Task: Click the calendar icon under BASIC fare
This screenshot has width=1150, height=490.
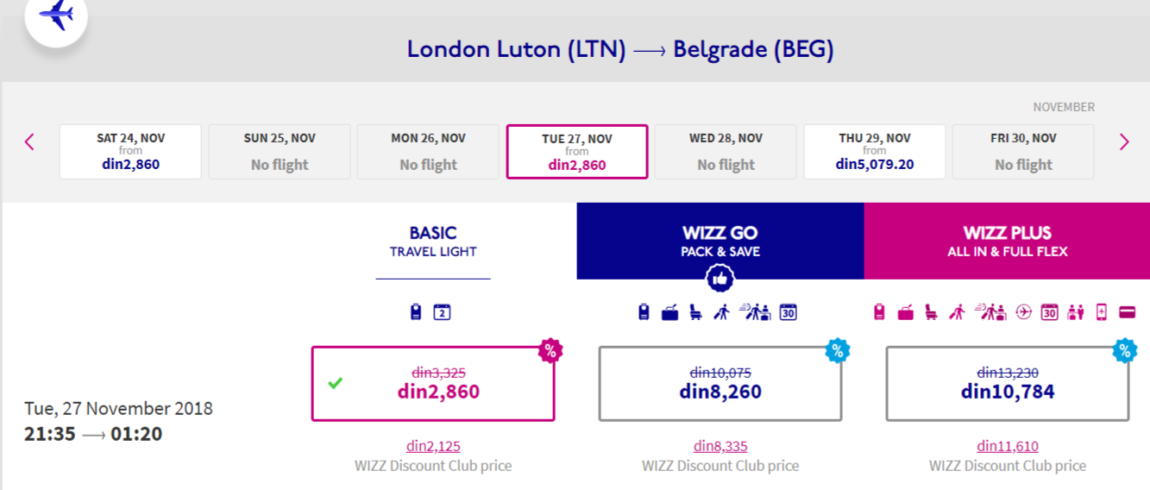Action: [x=442, y=313]
